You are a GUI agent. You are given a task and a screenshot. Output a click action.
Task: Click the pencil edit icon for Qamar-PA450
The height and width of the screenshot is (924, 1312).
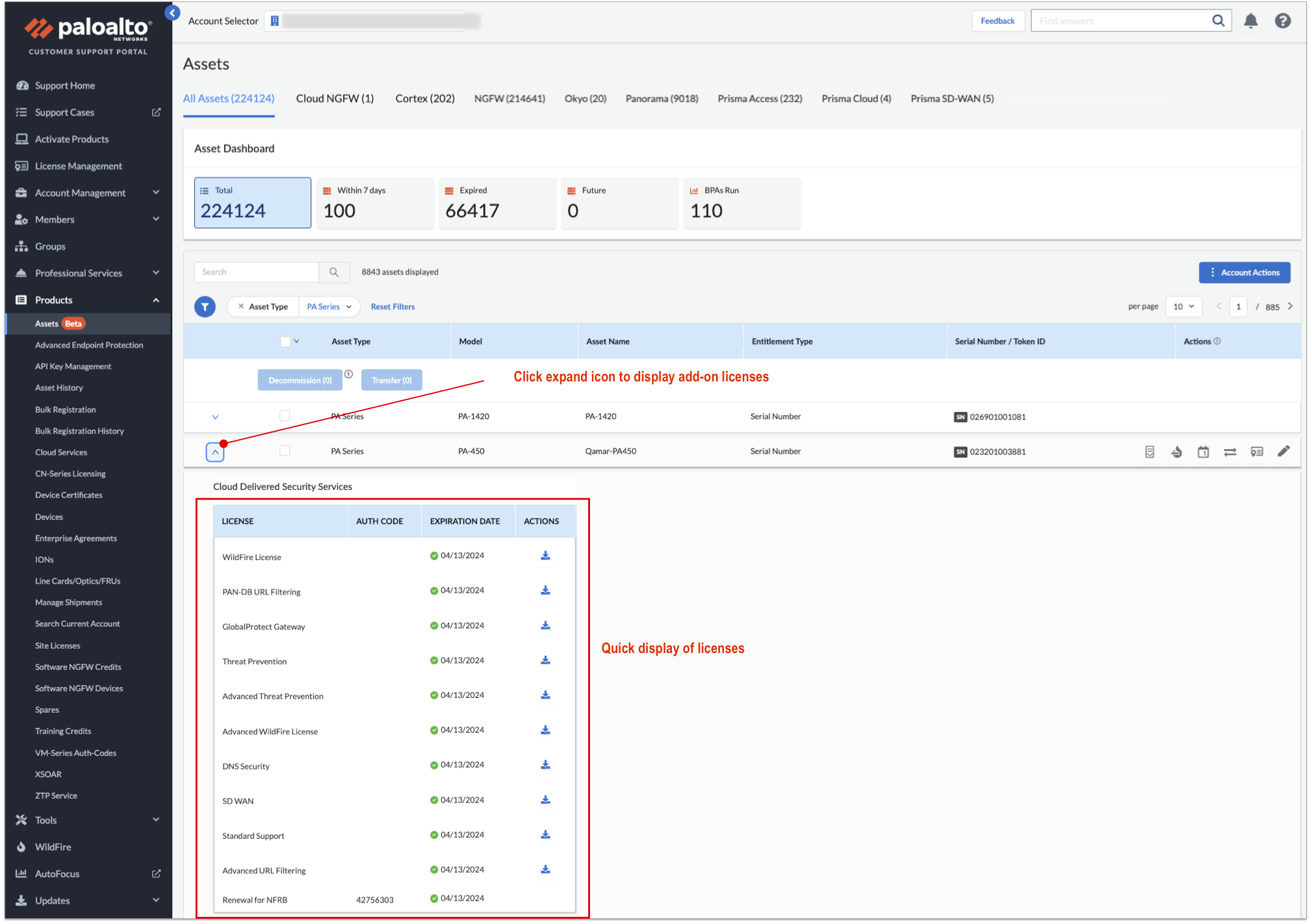[1283, 452]
